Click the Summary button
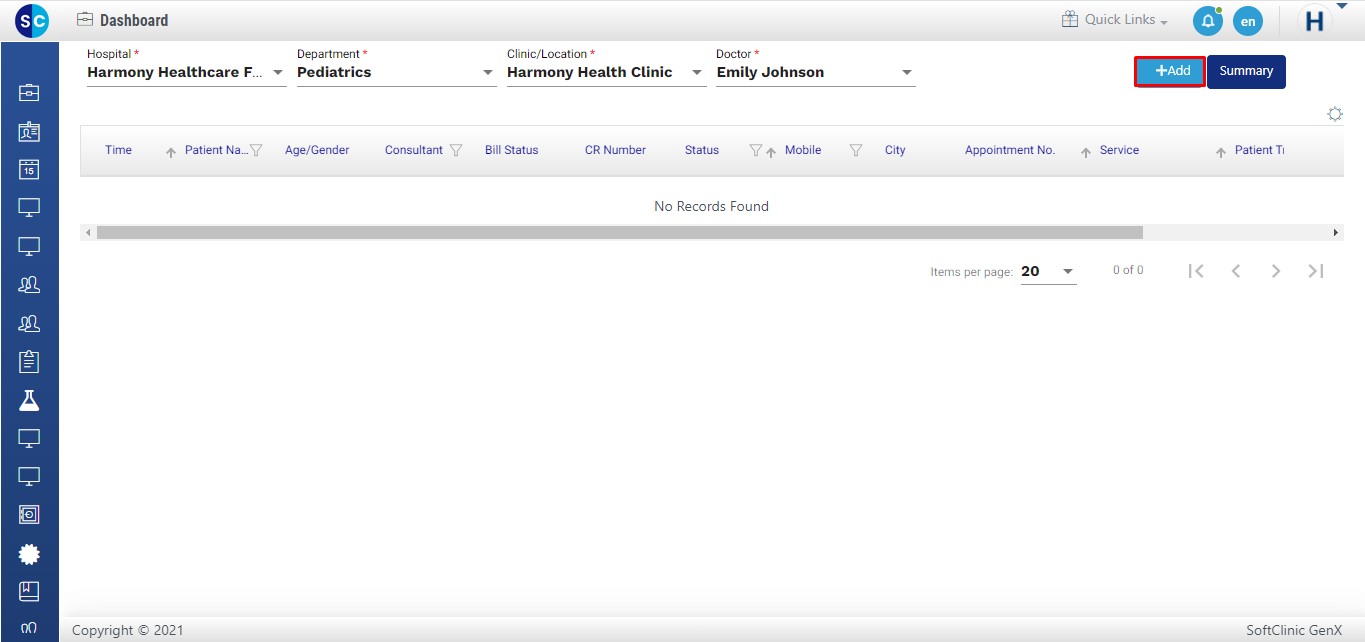Screen dimensions: 1365x642 click(x=1245, y=71)
